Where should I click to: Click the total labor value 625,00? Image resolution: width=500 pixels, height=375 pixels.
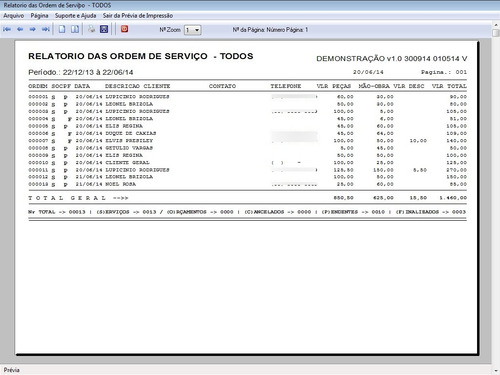pos(383,198)
